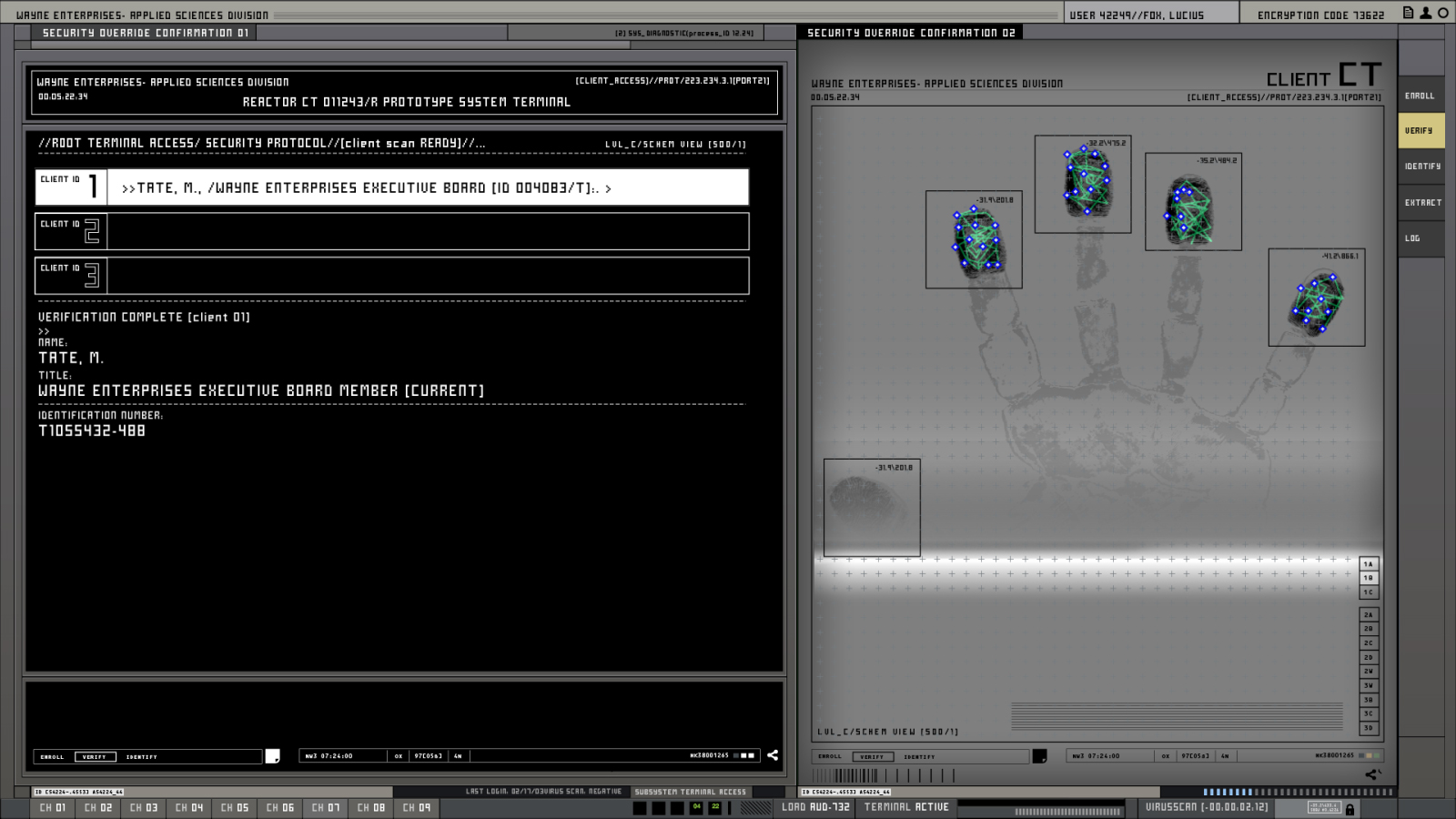Click the share icon in the right panel

(x=1373, y=774)
